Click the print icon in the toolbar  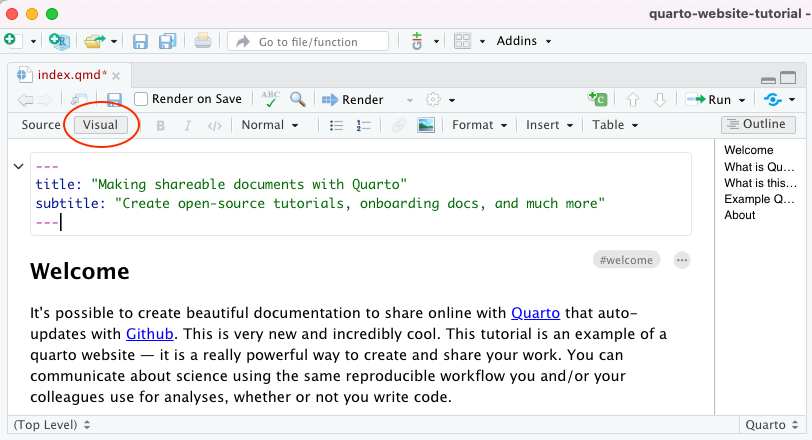pyautogui.click(x=203, y=41)
